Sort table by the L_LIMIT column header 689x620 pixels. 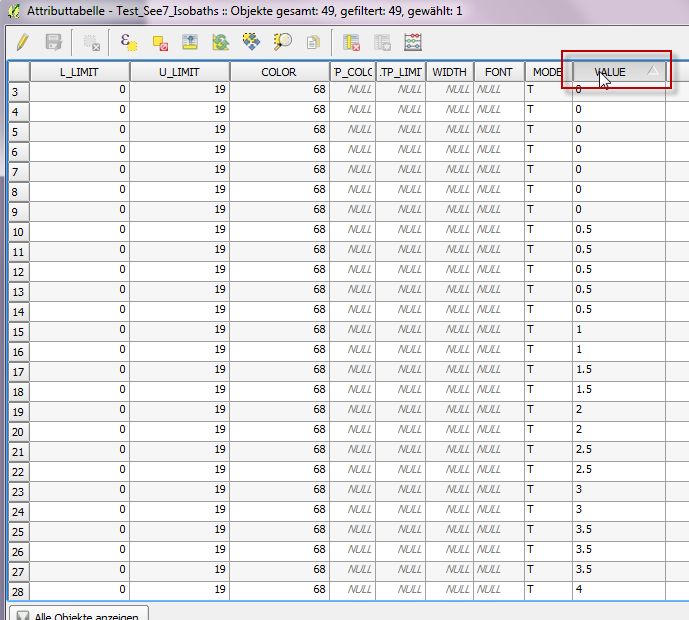[x=80, y=72]
